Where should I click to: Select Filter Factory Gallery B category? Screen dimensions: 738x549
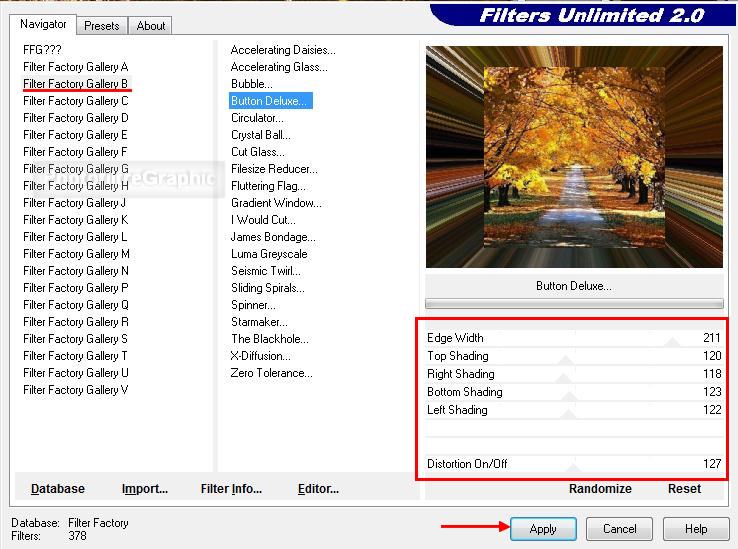76,84
